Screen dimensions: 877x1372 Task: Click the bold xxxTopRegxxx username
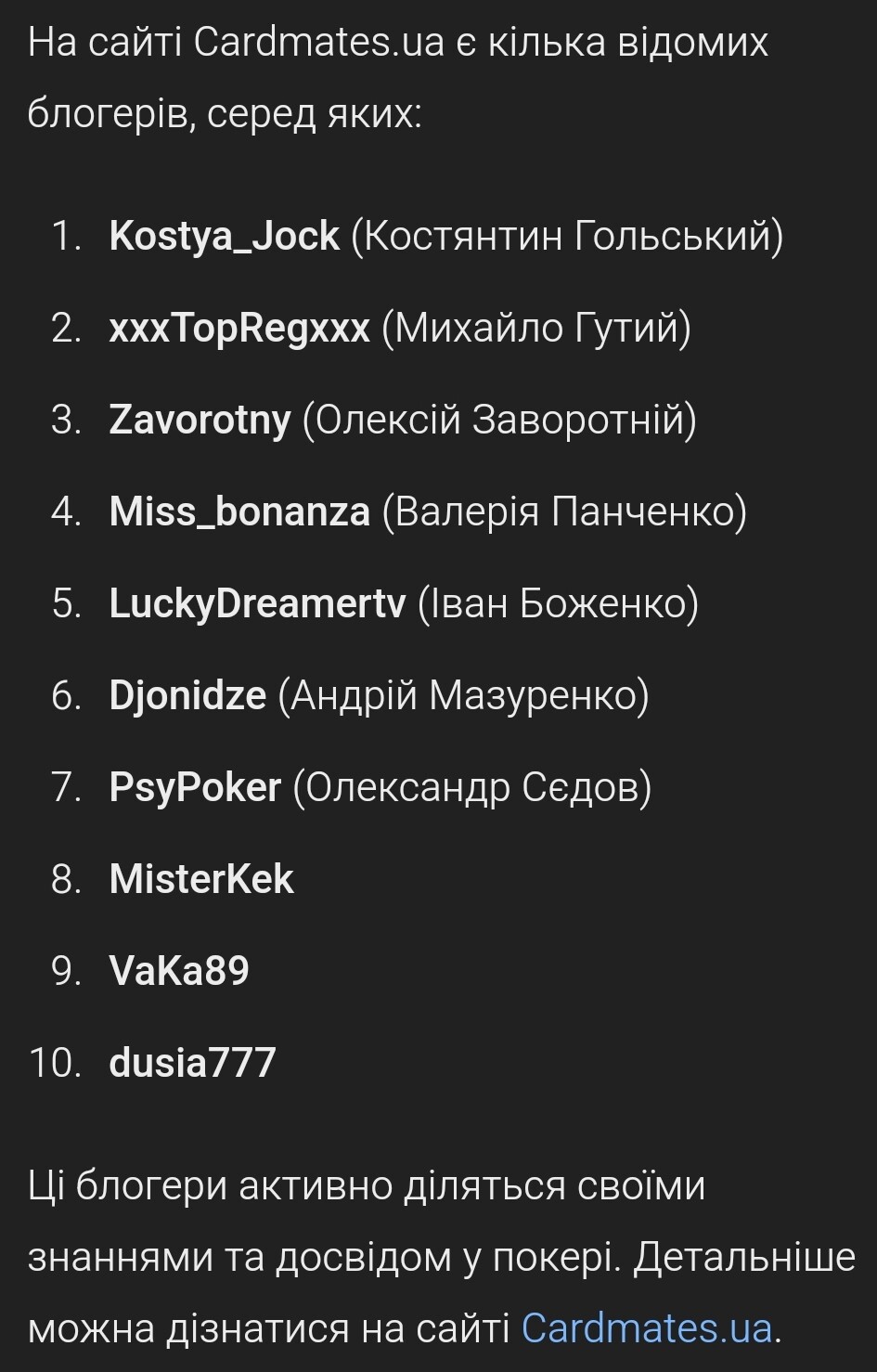239,328
